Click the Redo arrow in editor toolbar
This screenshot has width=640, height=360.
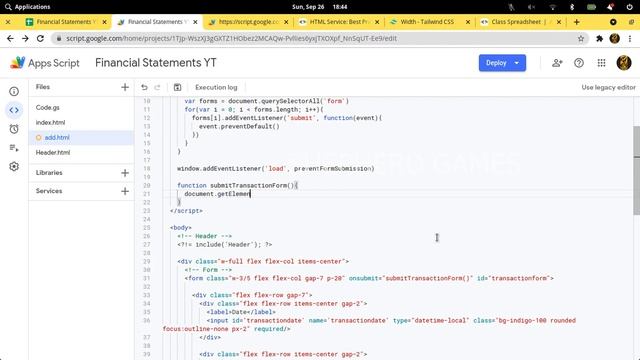click(157, 87)
